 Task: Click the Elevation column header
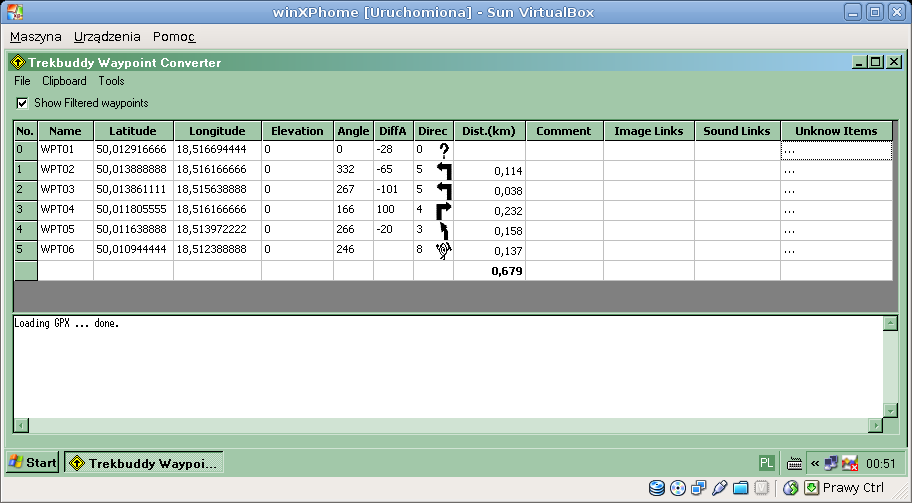coord(297,131)
